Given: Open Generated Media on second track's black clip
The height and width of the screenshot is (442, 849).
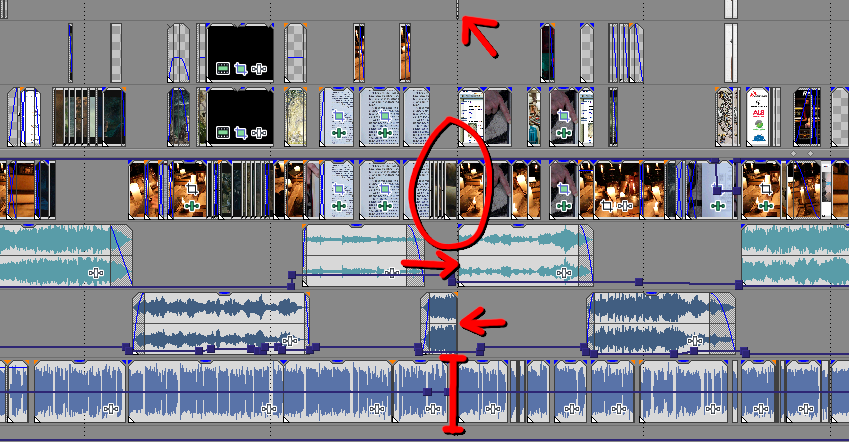Looking at the screenshot, I should 223,133.
